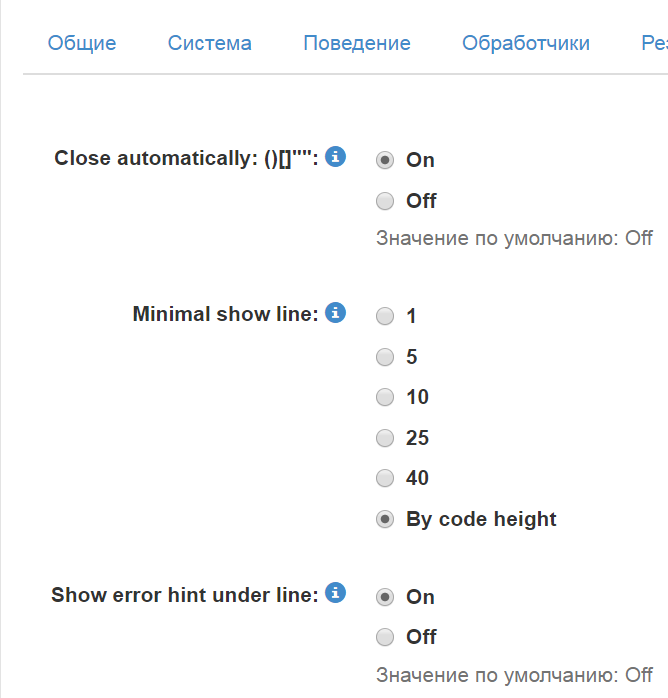This screenshot has width=668, height=698.
Task: Pick 40 as Minimal show line
Action: (385, 478)
